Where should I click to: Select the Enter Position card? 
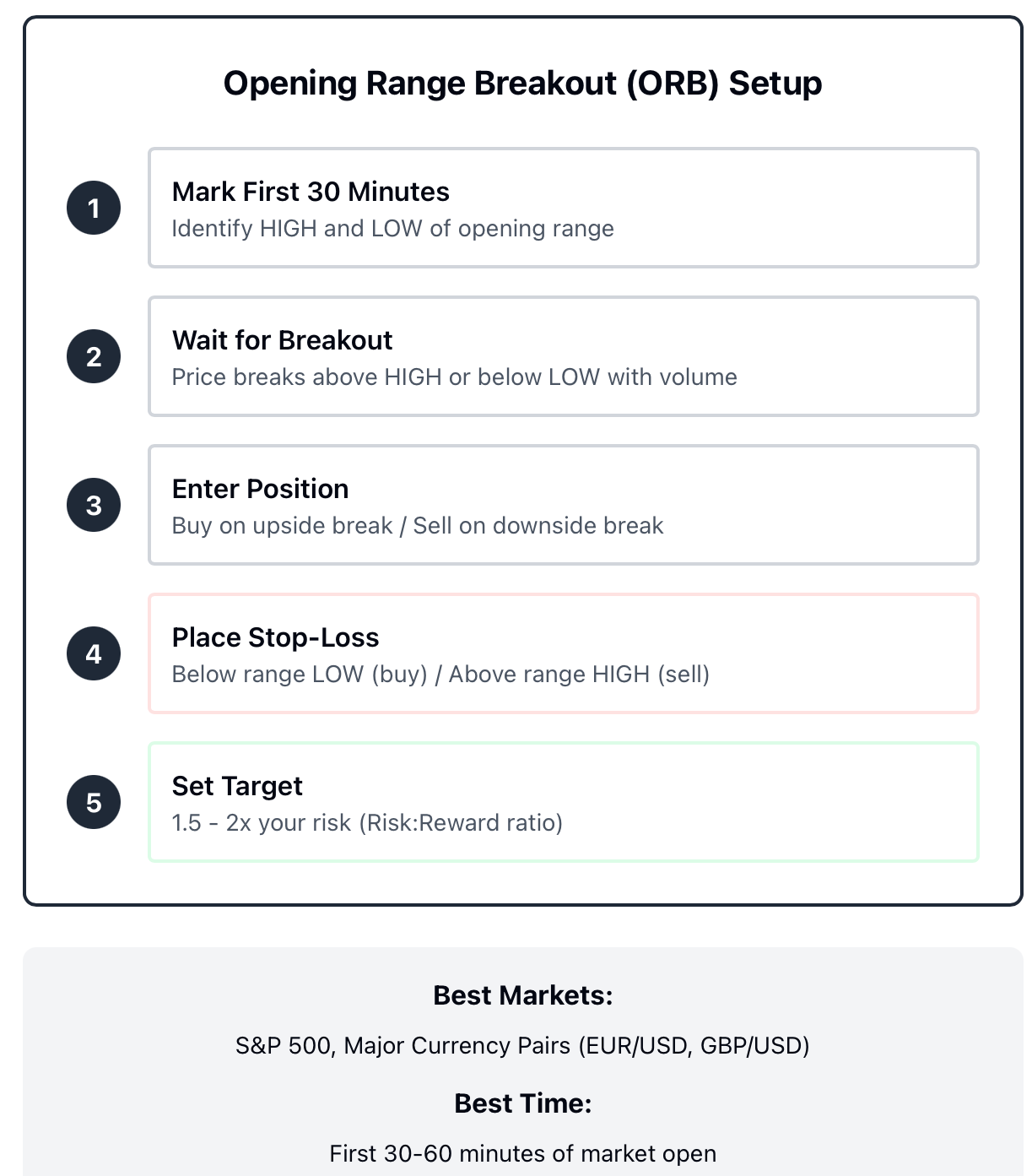click(564, 505)
